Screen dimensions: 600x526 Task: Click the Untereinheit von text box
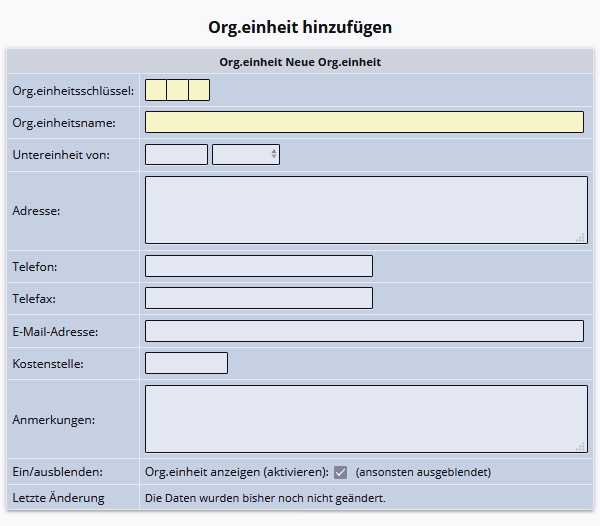click(176, 155)
